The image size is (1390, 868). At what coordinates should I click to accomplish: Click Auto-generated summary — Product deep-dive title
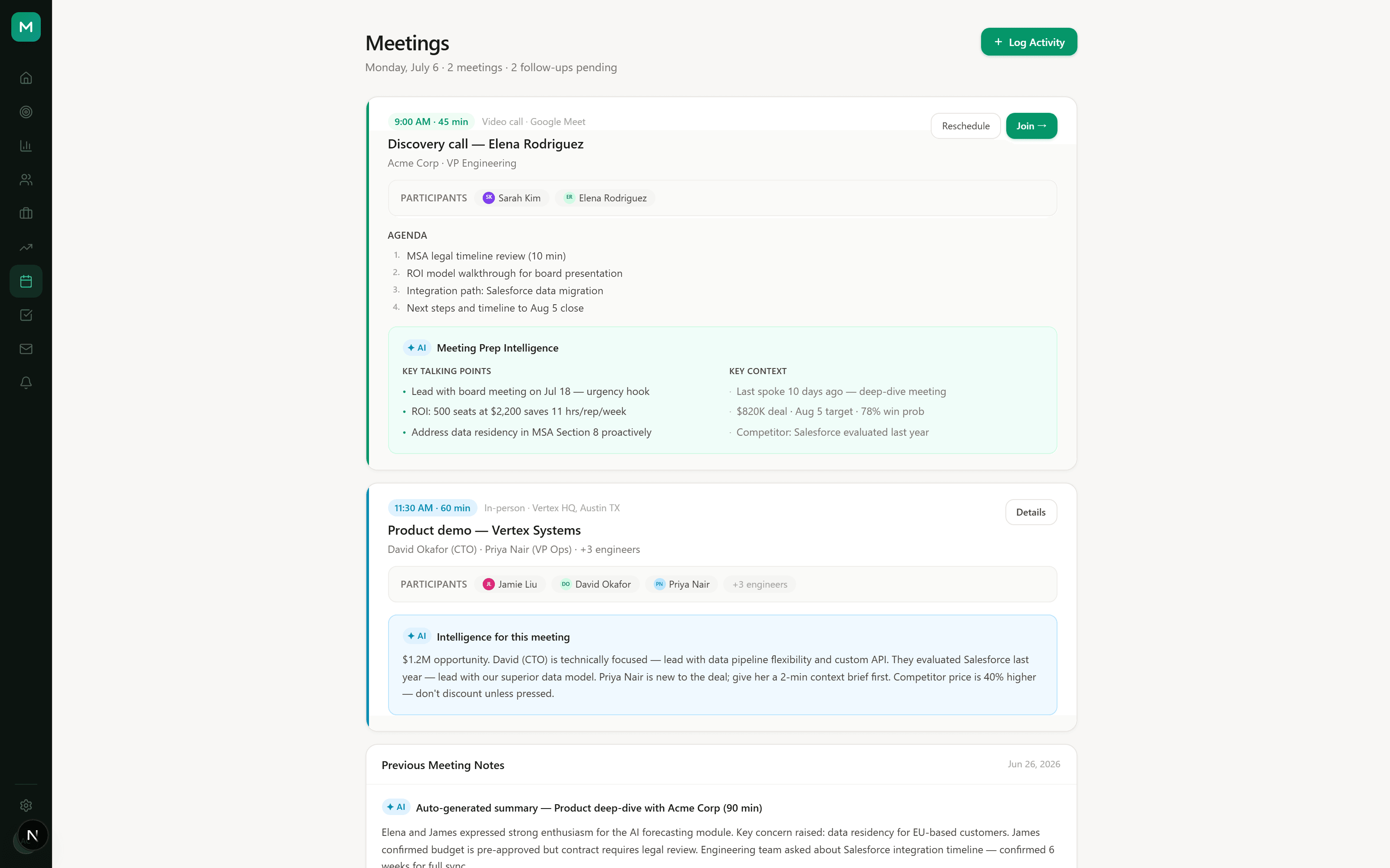(589, 808)
